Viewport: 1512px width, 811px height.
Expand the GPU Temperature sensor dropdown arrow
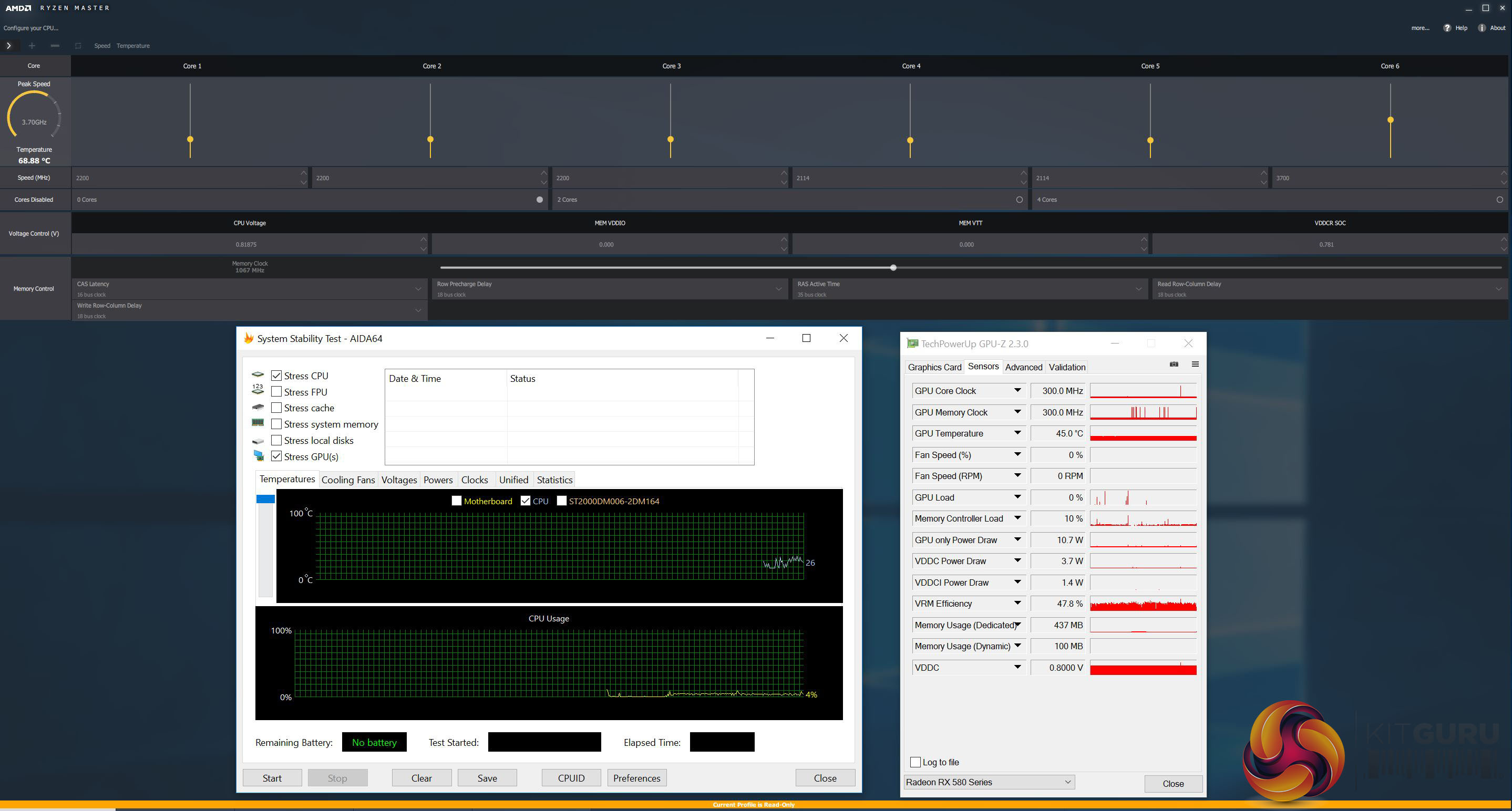click(1017, 433)
